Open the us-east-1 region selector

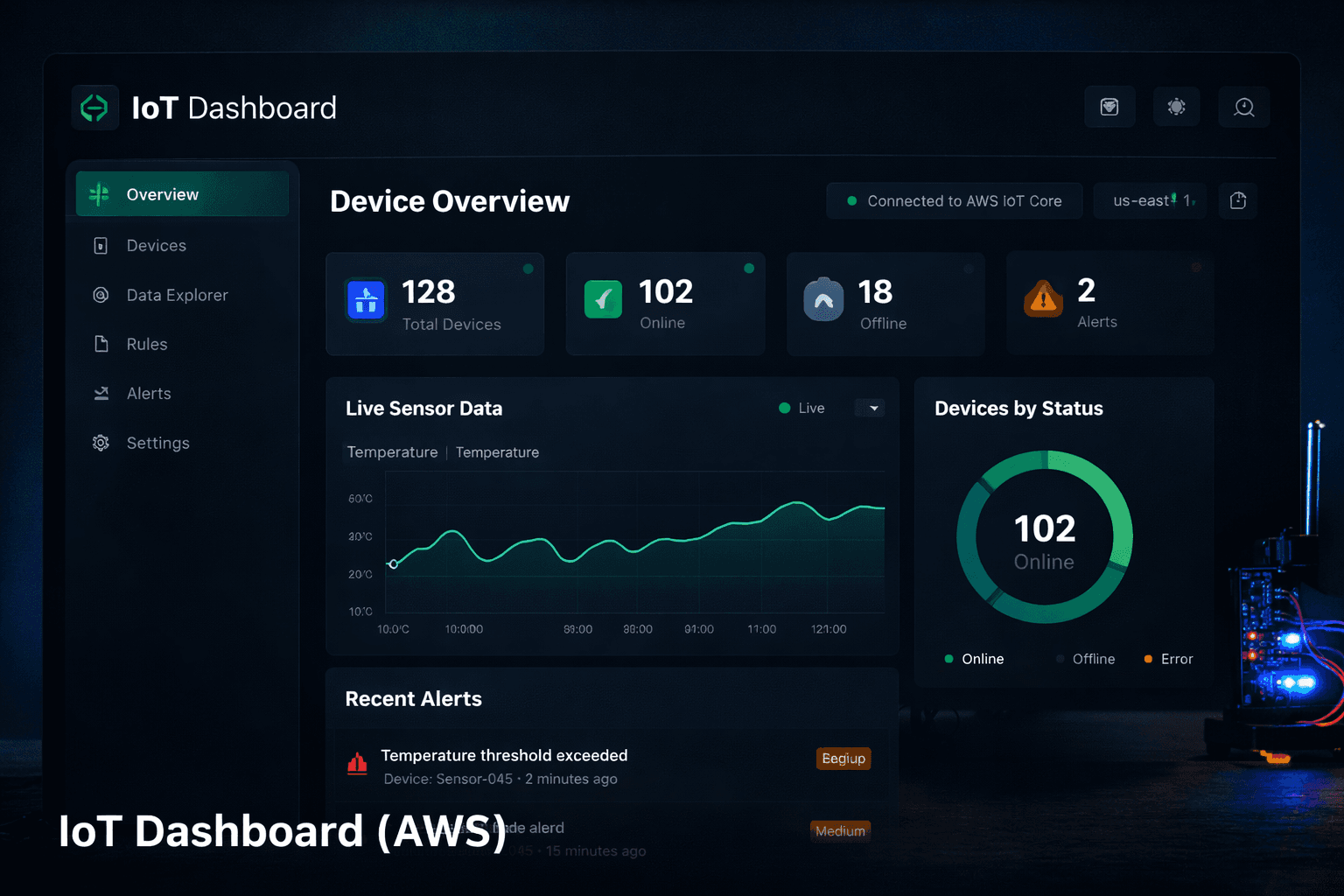pos(1149,200)
